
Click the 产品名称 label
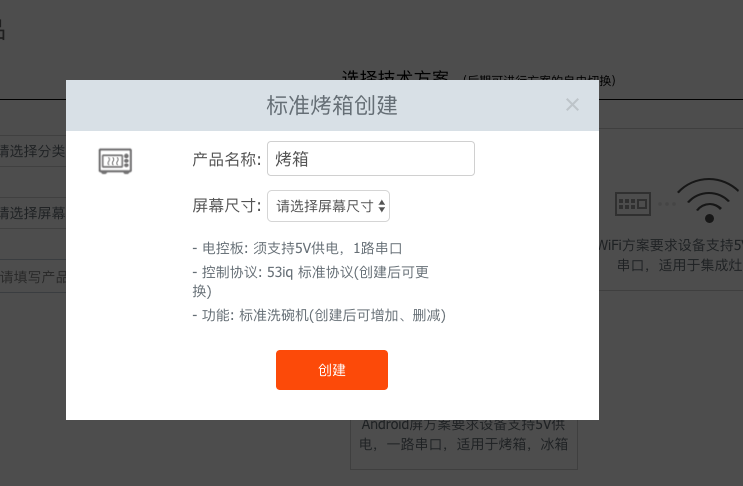tap(226, 159)
